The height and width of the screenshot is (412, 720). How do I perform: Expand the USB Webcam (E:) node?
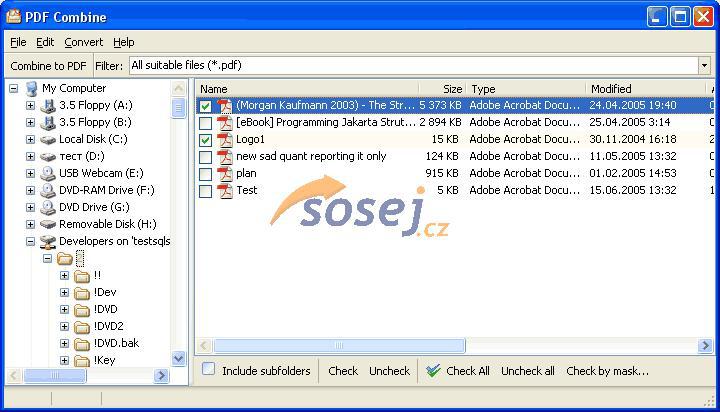(x=30, y=174)
